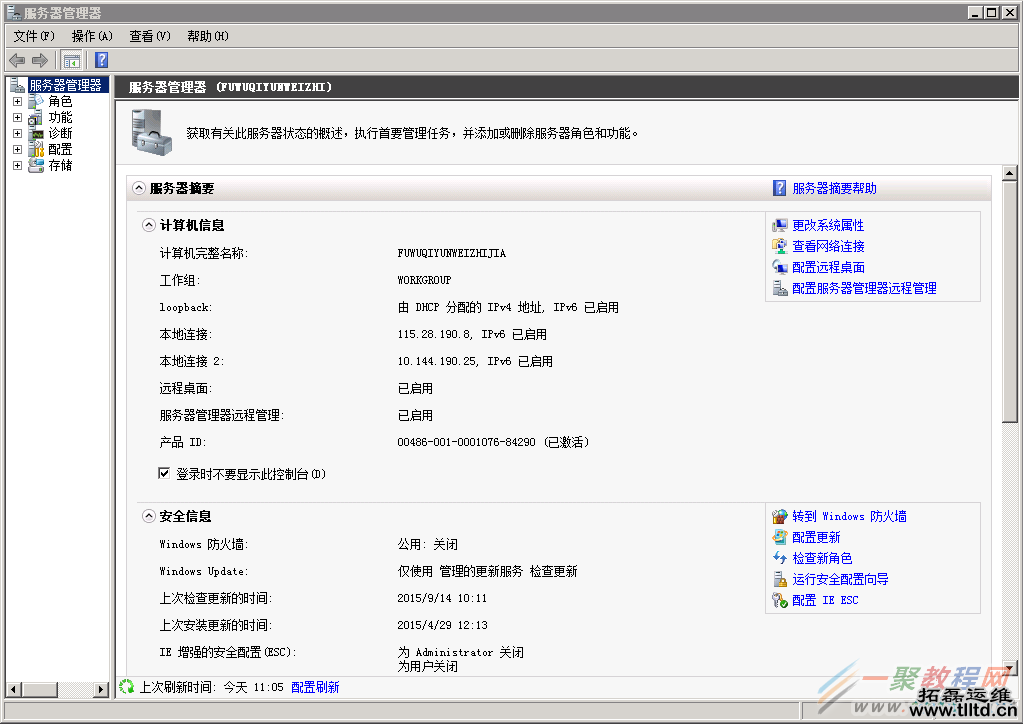Click the forward arrow toolbar icon
This screenshot has height=724, width=1023.
tap(40, 60)
